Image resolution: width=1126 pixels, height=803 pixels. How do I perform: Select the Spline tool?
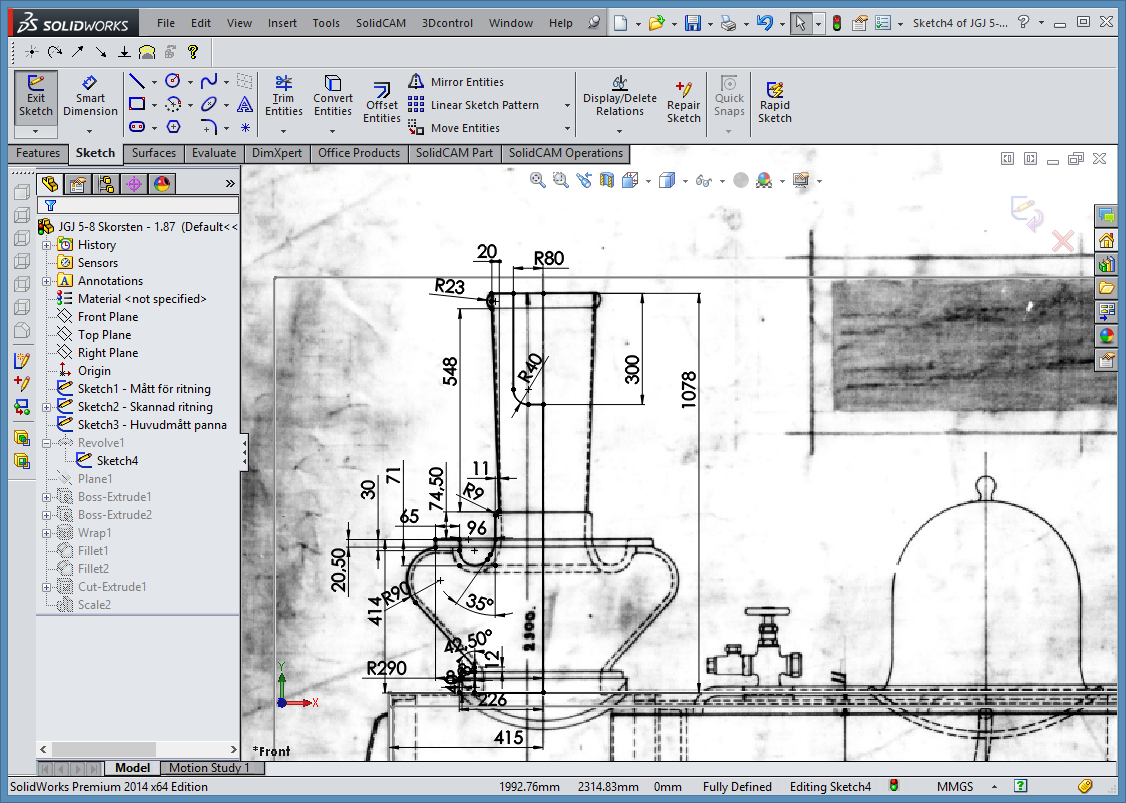click(x=208, y=81)
